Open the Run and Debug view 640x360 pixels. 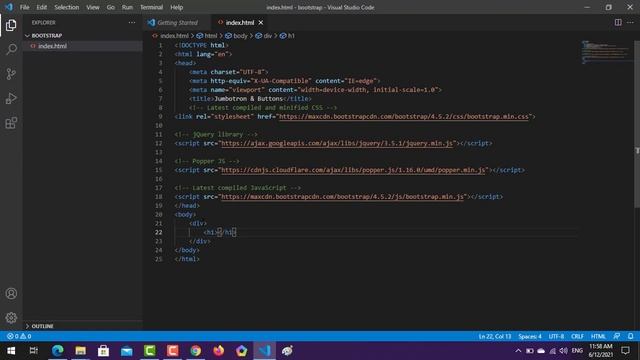pyautogui.click(x=11, y=98)
